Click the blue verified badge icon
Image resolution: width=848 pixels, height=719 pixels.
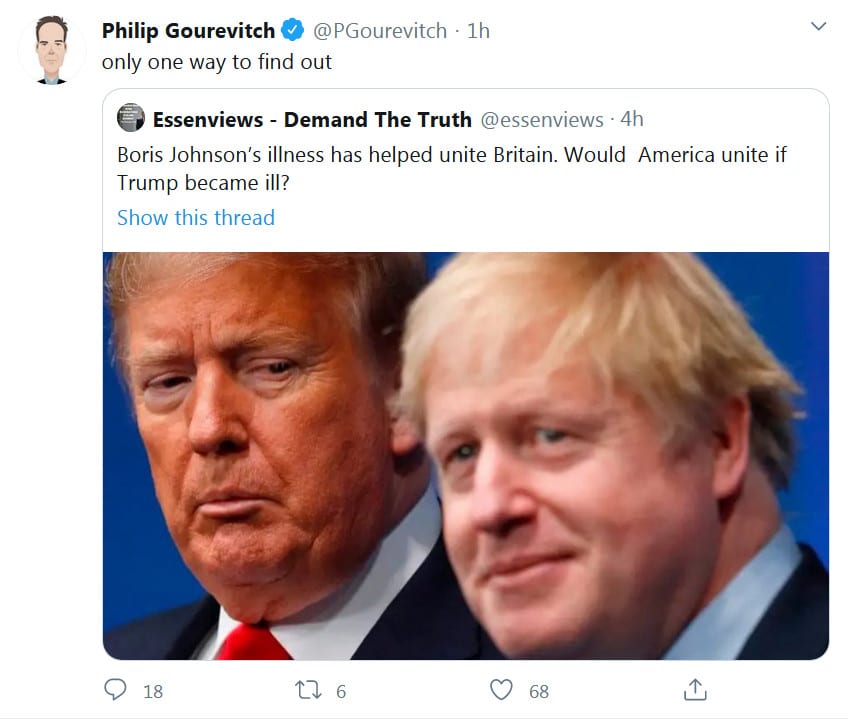click(293, 31)
